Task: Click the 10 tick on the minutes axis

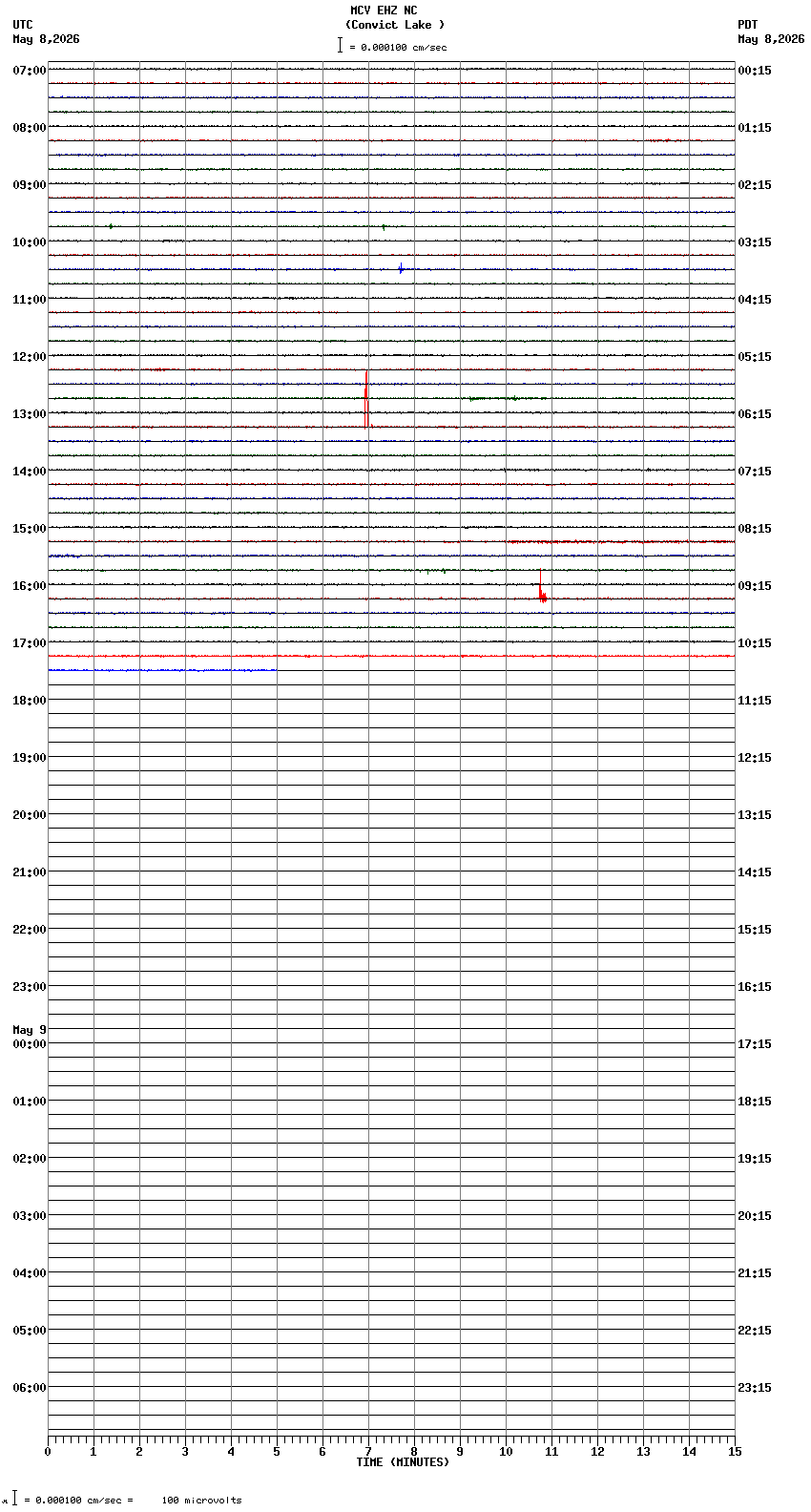Action: point(506,1452)
